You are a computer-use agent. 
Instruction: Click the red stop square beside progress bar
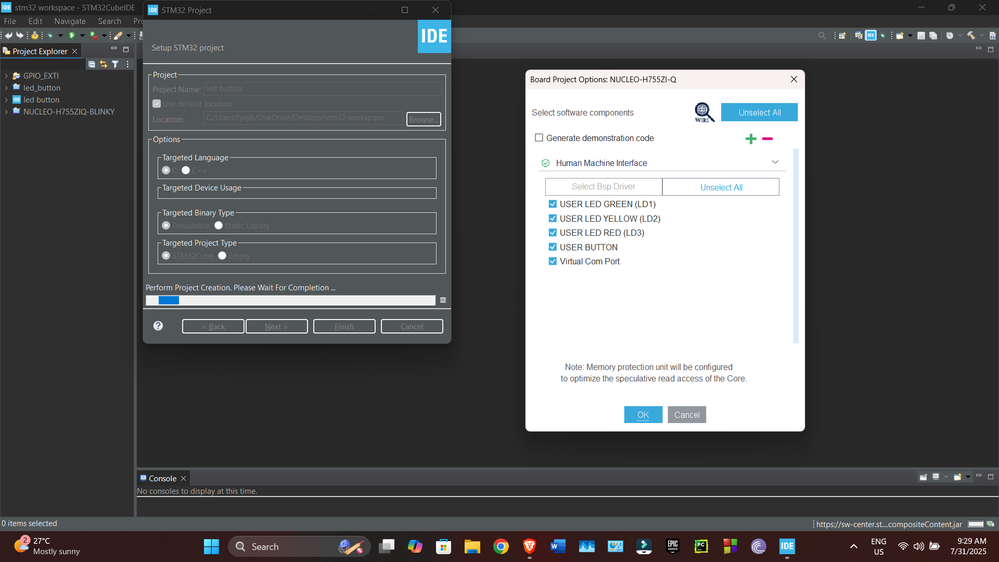443,300
